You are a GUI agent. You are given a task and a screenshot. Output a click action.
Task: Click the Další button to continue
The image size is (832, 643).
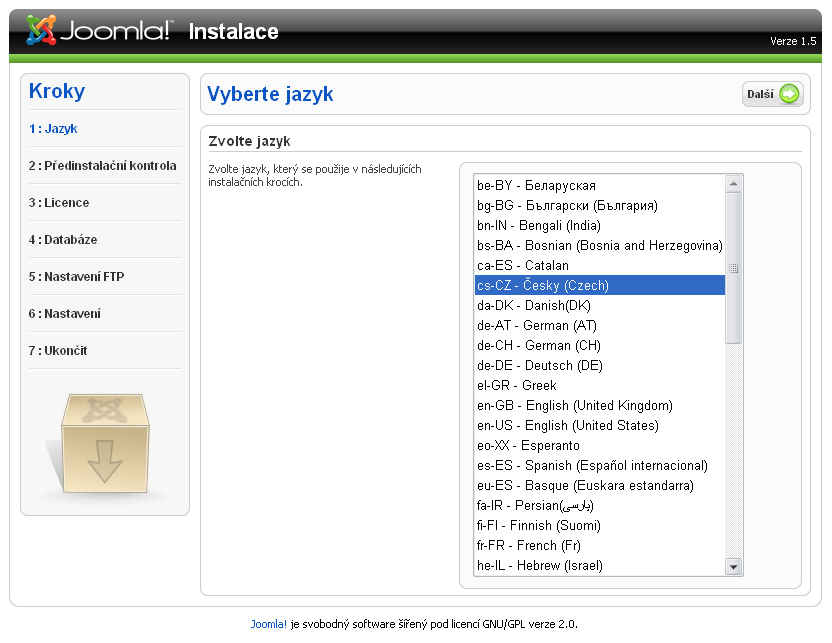pos(773,94)
